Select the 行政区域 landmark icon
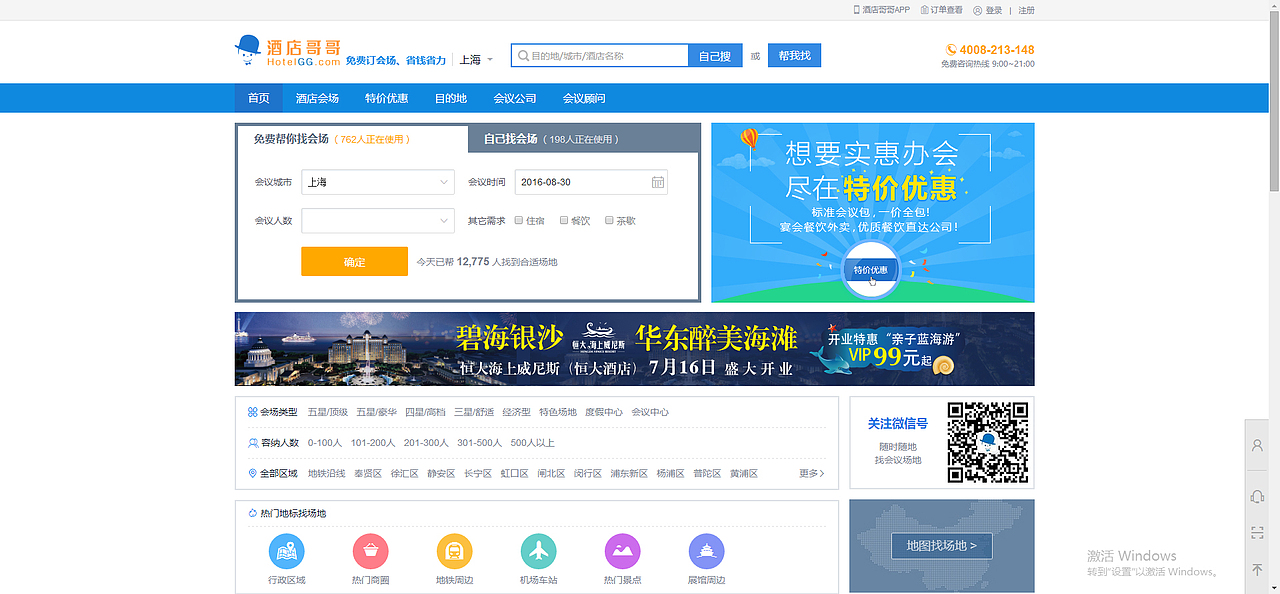The image size is (1280, 594). (286, 551)
